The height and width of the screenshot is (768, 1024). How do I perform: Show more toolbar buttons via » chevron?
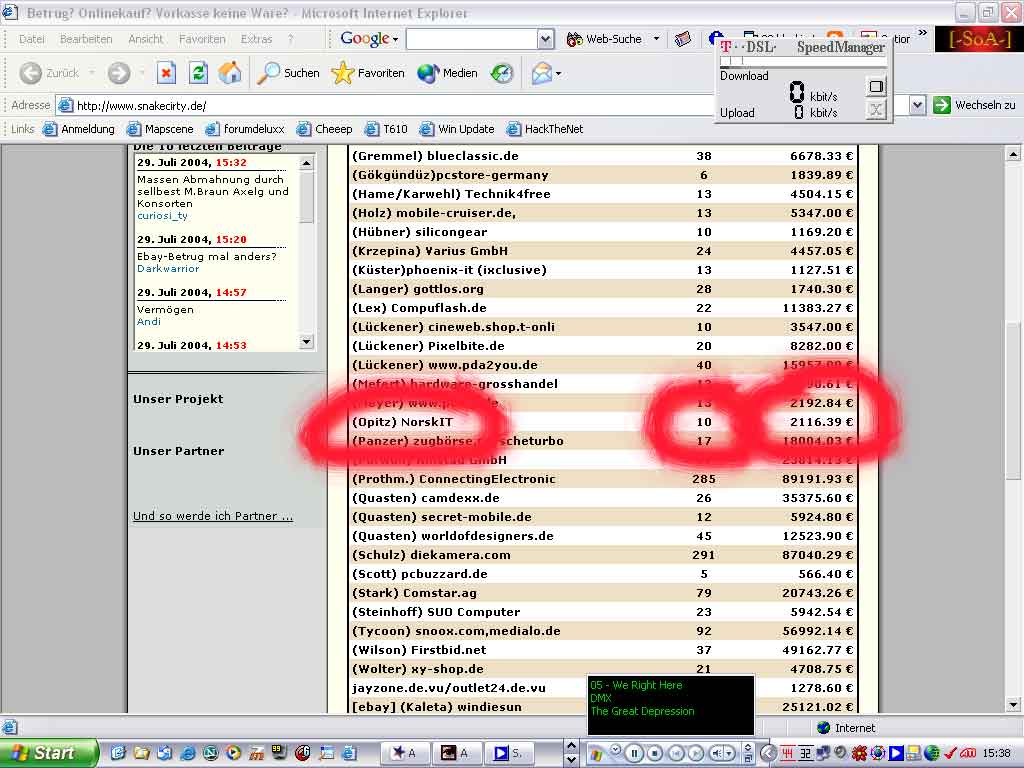coord(922,33)
